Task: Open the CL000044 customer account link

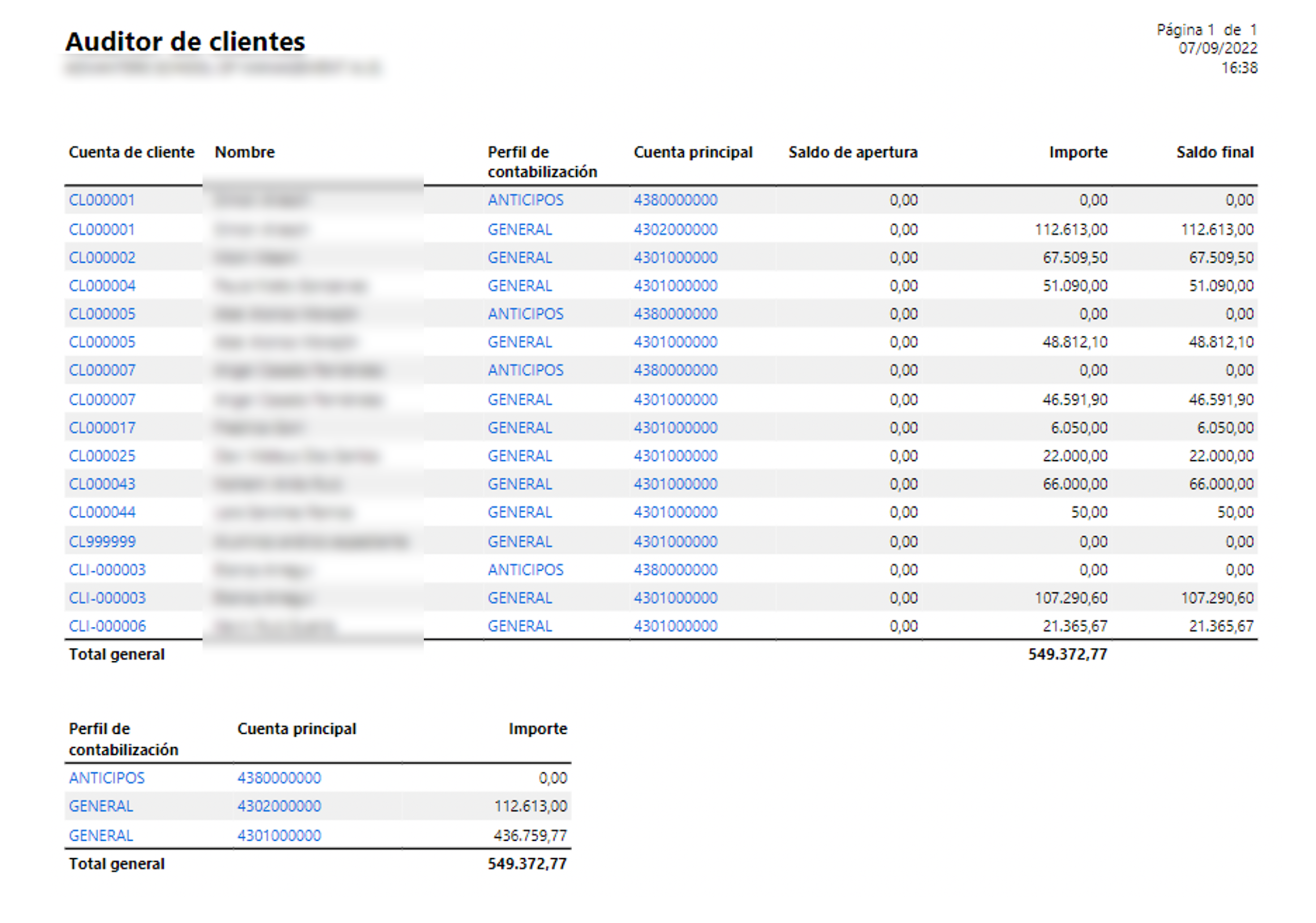Action: pos(102,512)
